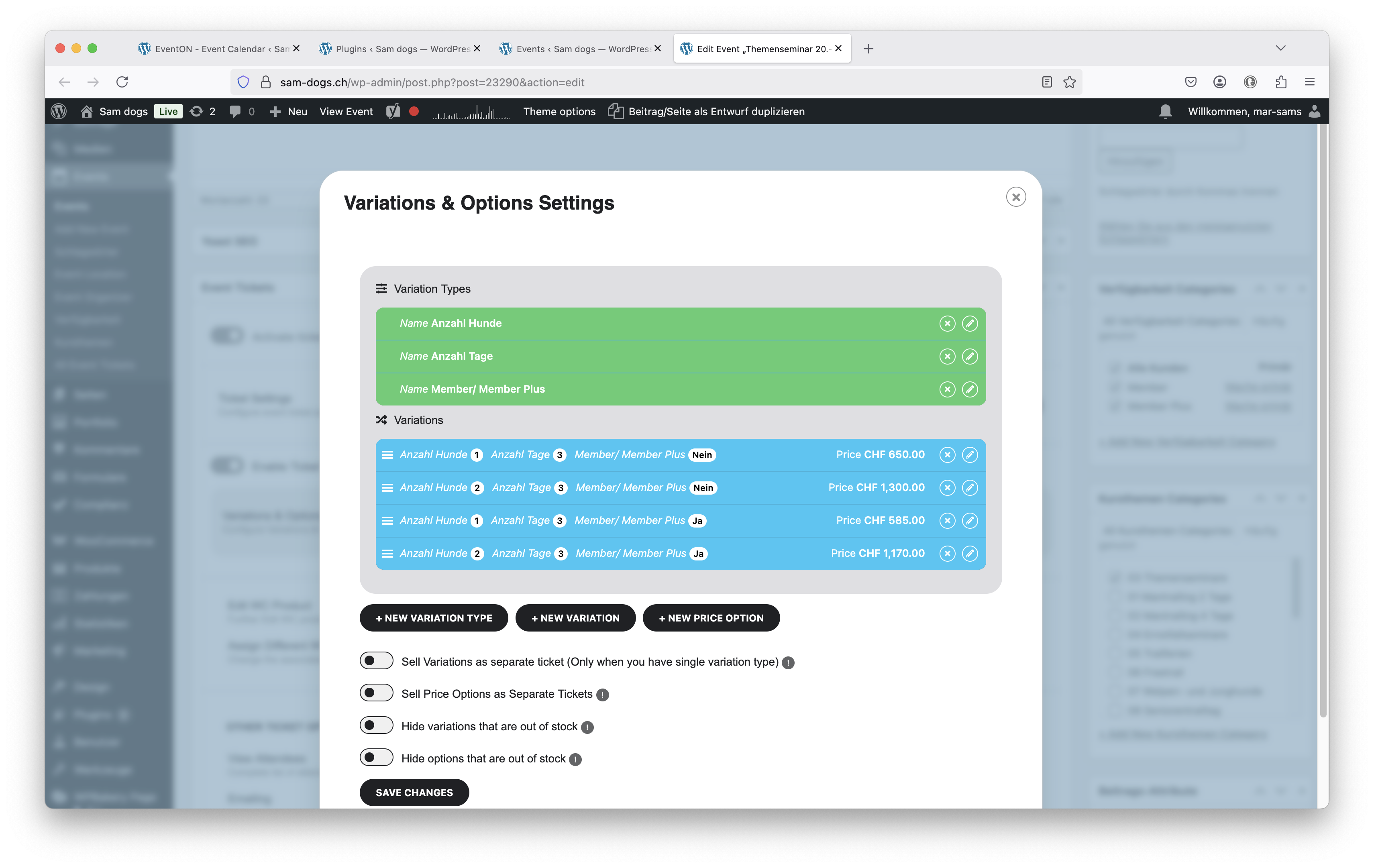Reload the current page
1374x868 pixels.
122,82
